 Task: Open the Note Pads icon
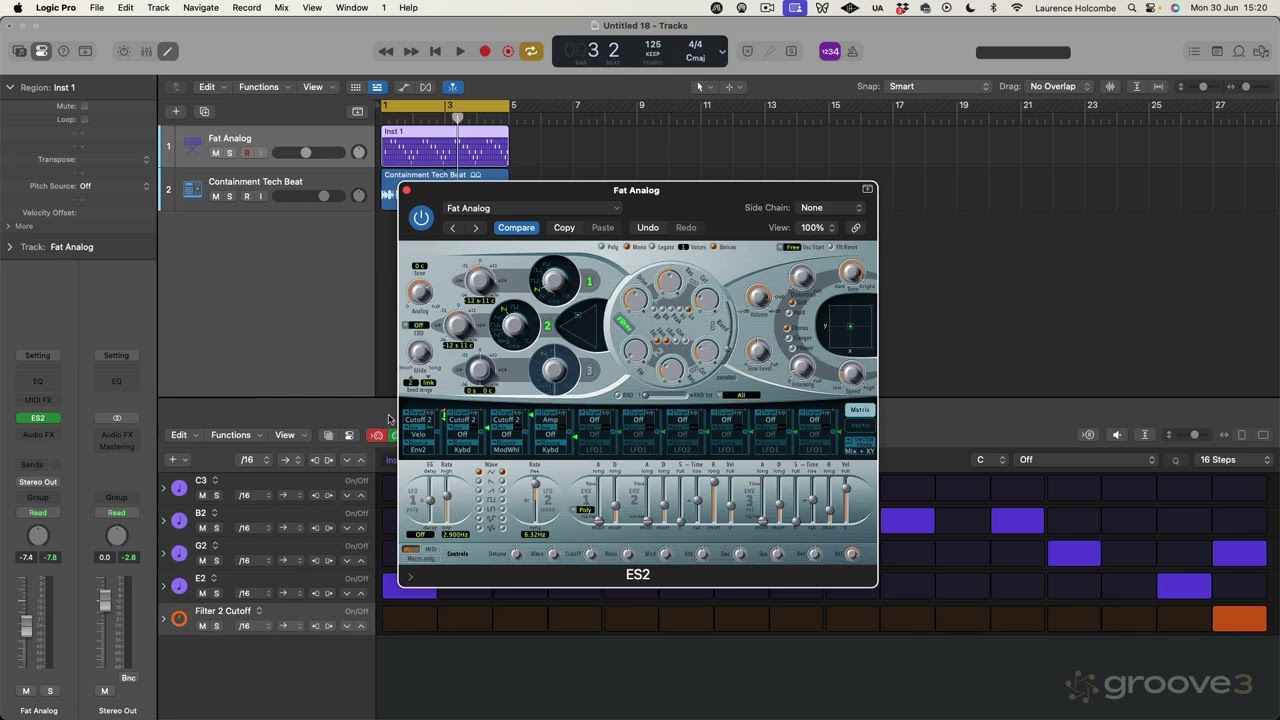pyautogui.click(x=1217, y=51)
